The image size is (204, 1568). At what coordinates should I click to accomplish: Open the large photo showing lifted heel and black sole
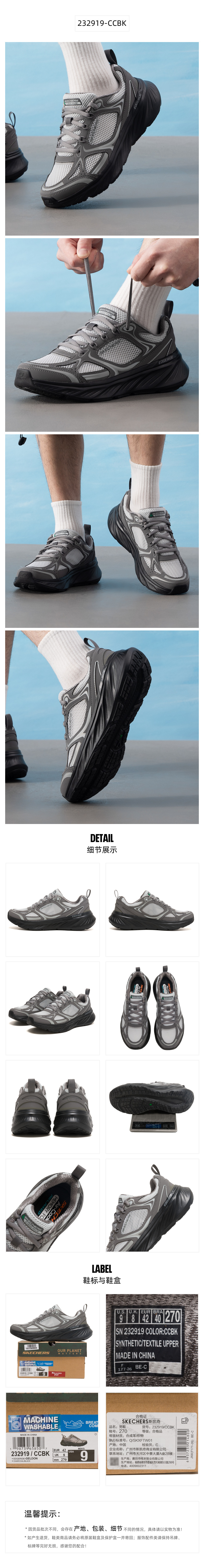tap(102, 727)
